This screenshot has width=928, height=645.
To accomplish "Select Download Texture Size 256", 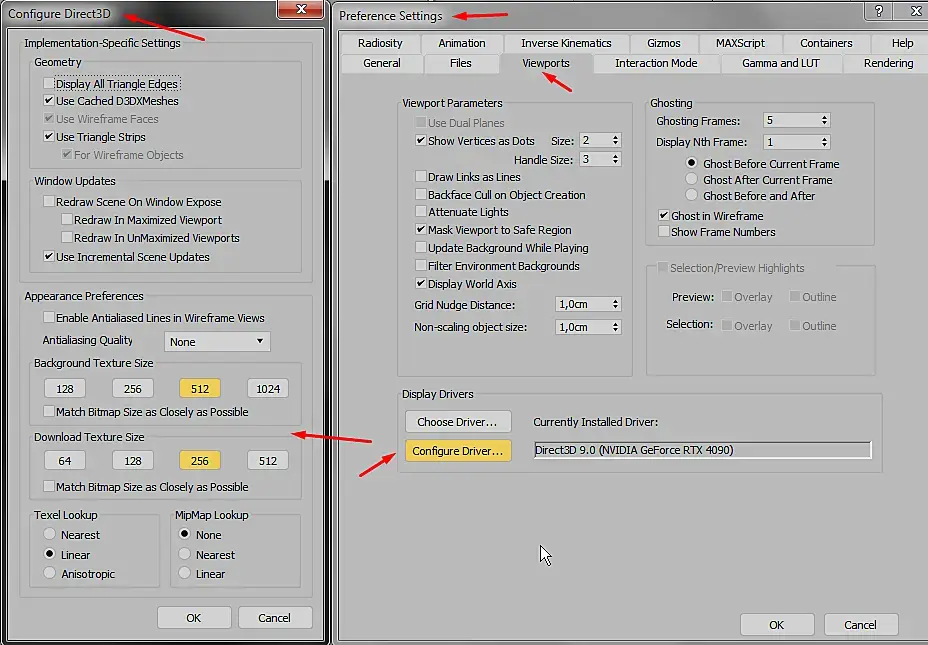I will [x=200, y=460].
